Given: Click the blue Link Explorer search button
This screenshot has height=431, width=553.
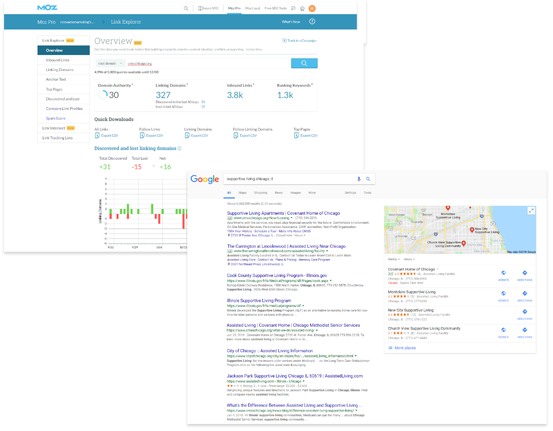Looking at the screenshot, I should (x=304, y=63).
